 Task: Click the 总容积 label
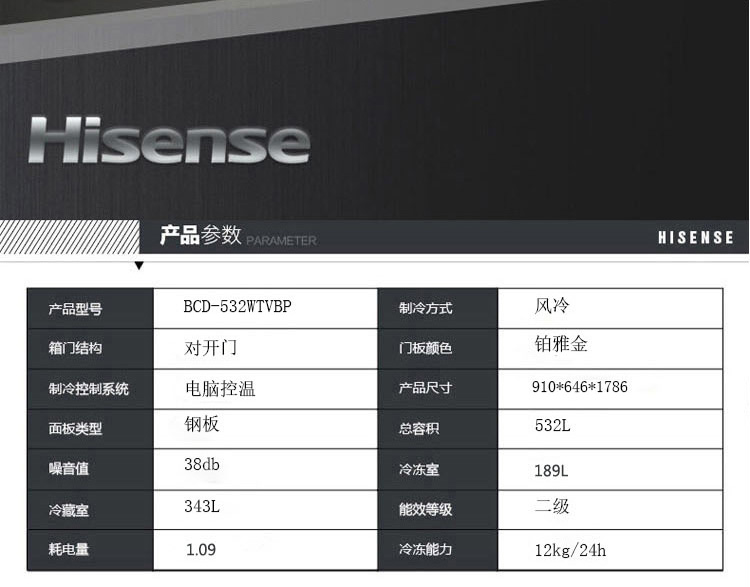pyautogui.click(x=419, y=428)
